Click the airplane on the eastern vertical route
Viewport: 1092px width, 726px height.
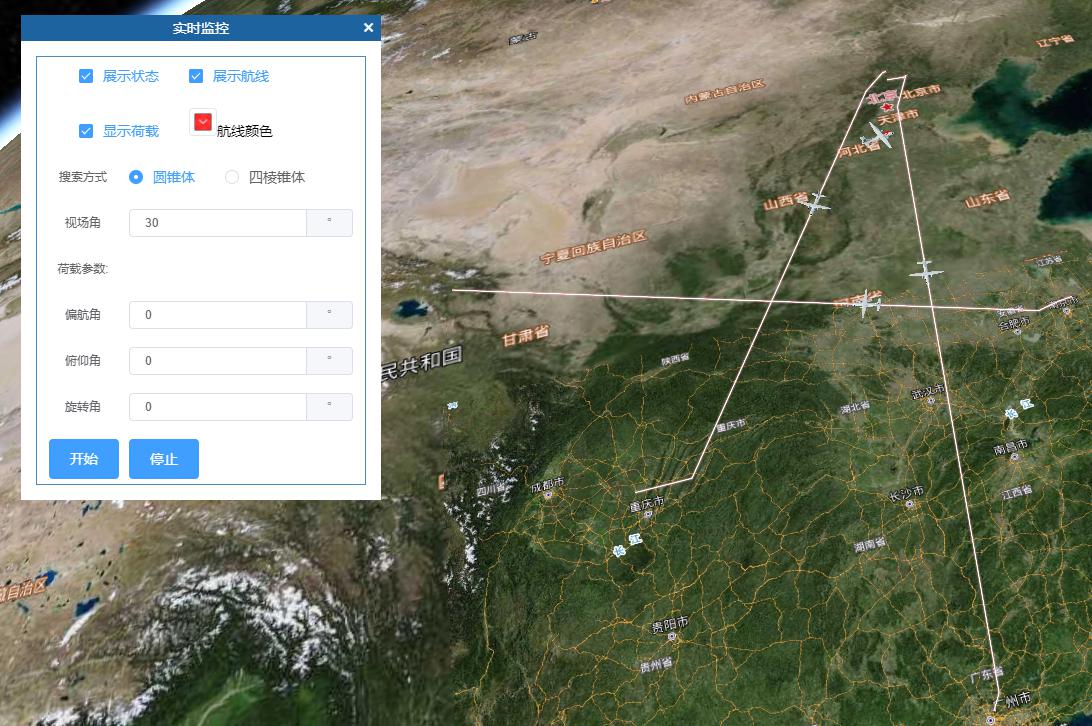[x=926, y=271]
